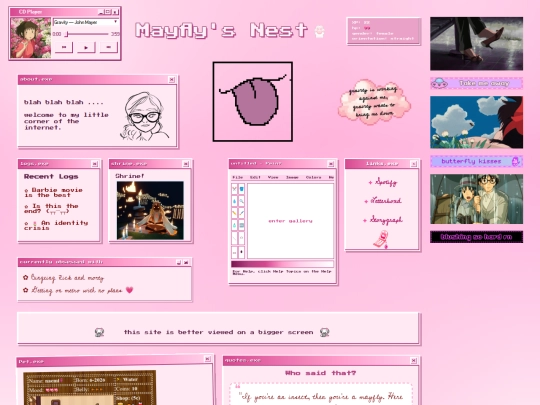
Task: Click the rainy high heels image
Action: click(476, 44)
